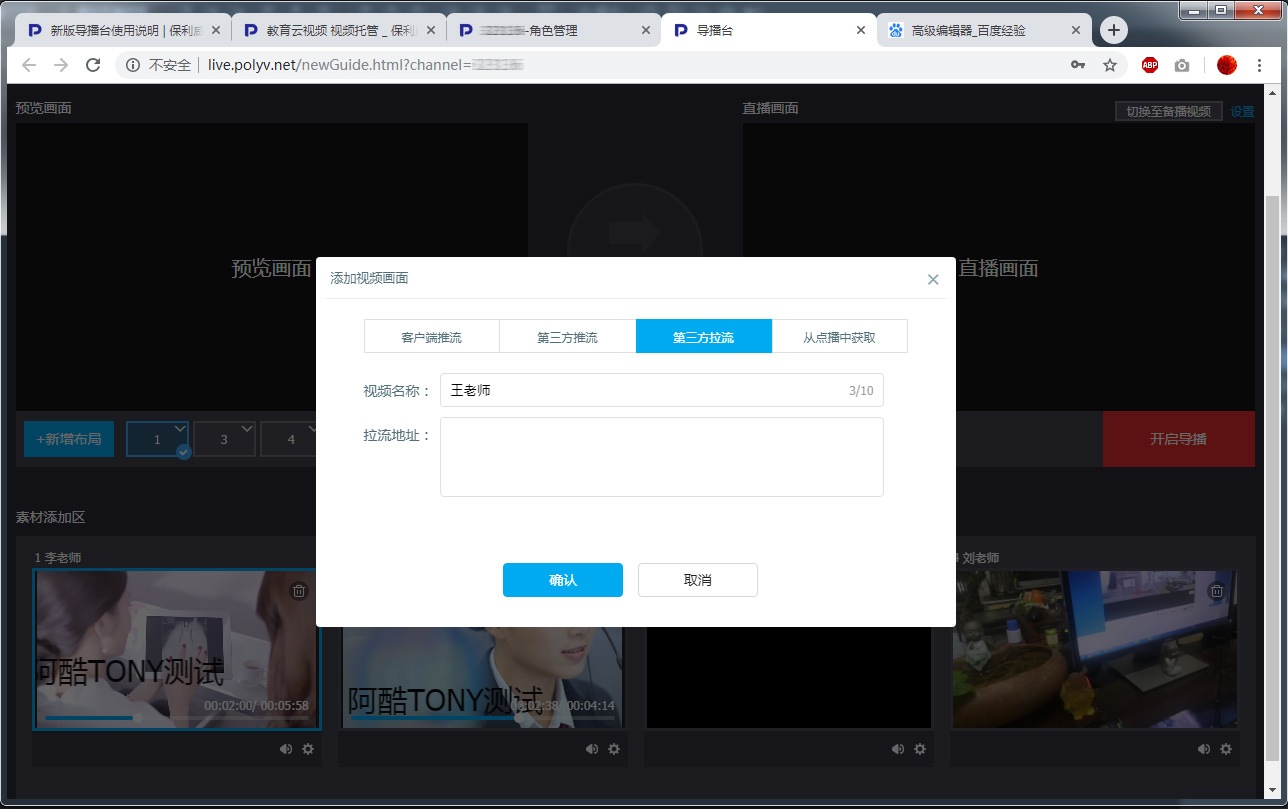Open settings gear for third source
Viewport: 1288px width, 809px height.
point(920,749)
